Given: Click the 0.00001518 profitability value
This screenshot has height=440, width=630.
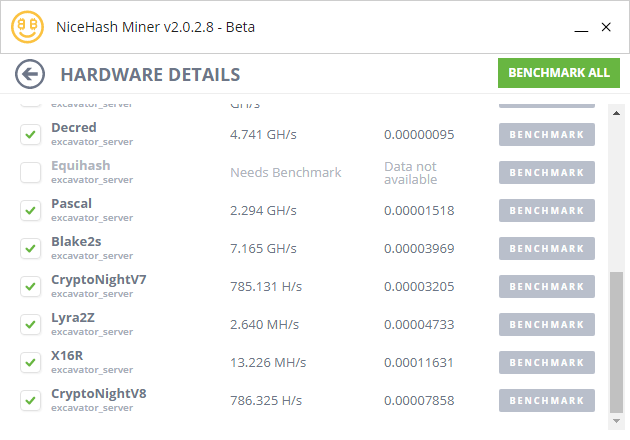Looking at the screenshot, I should [419, 211].
